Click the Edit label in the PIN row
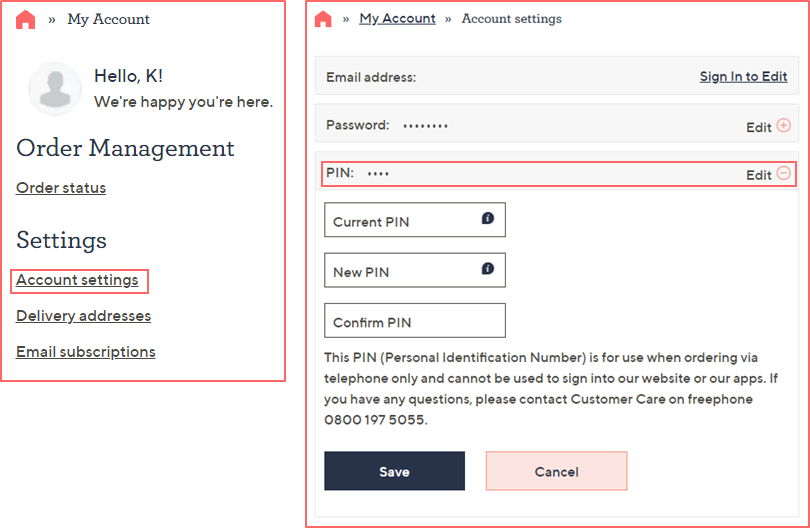 [758, 175]
